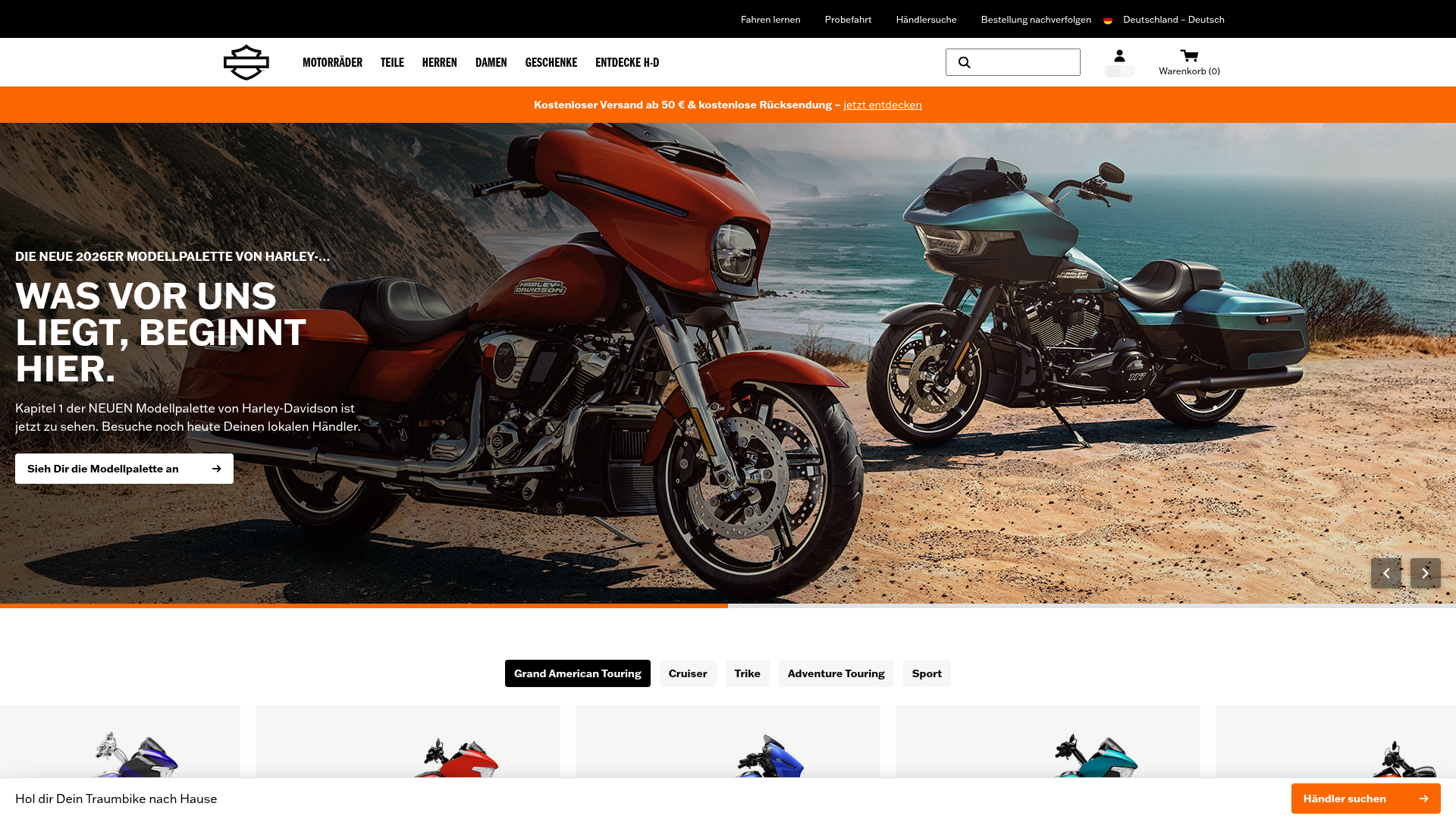
Task: Select the Grand American Touring tab
Action: click(x=578, y=673)
